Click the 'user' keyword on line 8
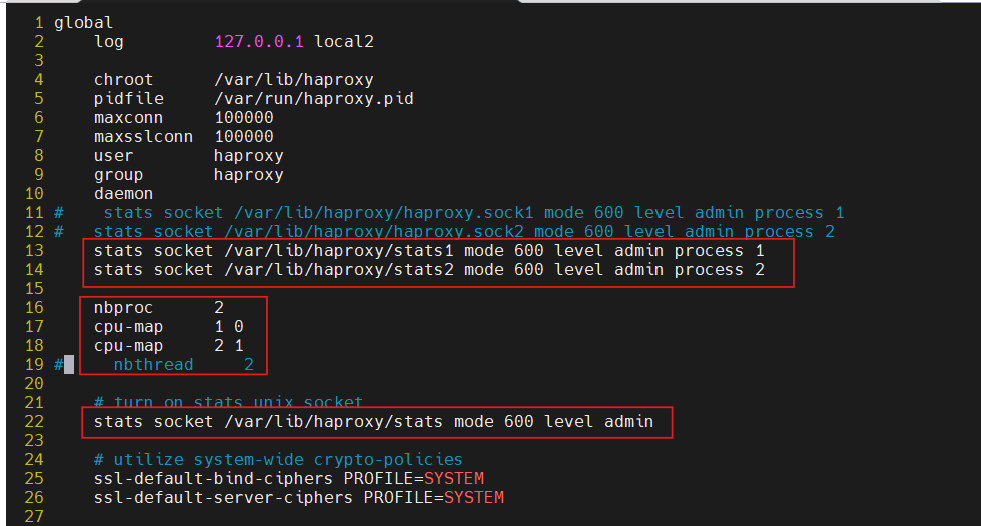Viewport: 981px width, 526px height. 114,156
